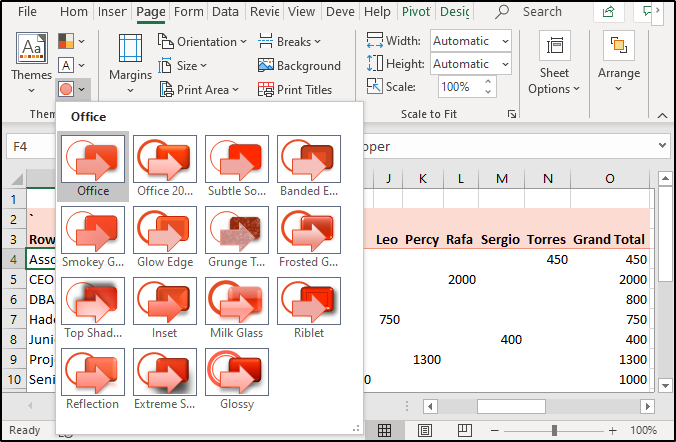Switch to the Formulas tab
This screenshot has height=442, width=676.
[x=188, y=12]
